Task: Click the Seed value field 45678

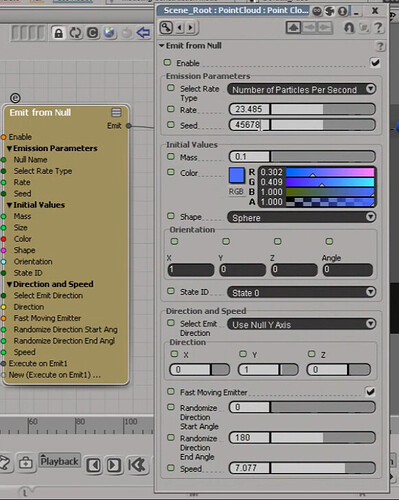Action: 249,125
